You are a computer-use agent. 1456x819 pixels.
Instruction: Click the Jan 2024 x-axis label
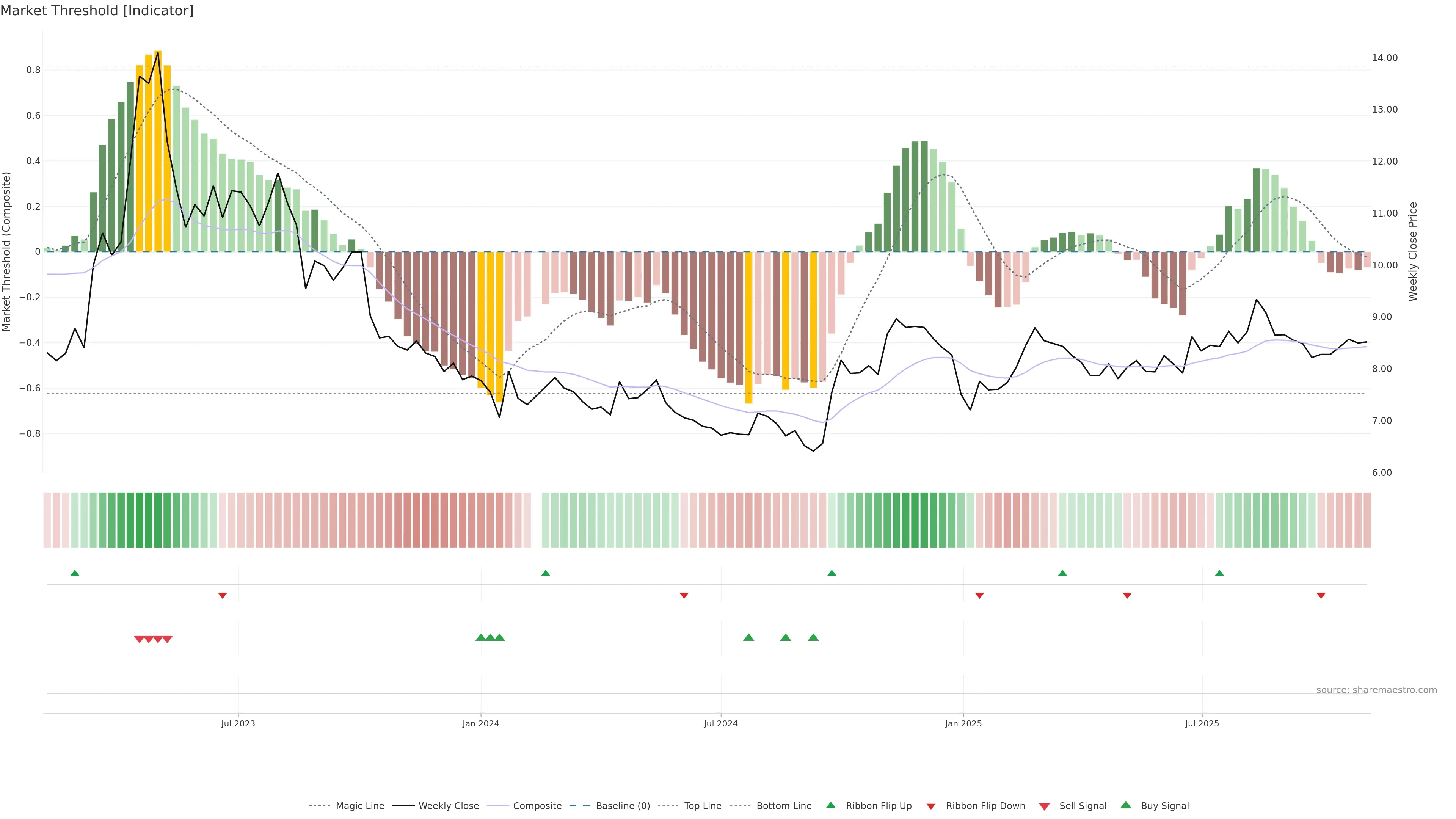pos(480,723)
